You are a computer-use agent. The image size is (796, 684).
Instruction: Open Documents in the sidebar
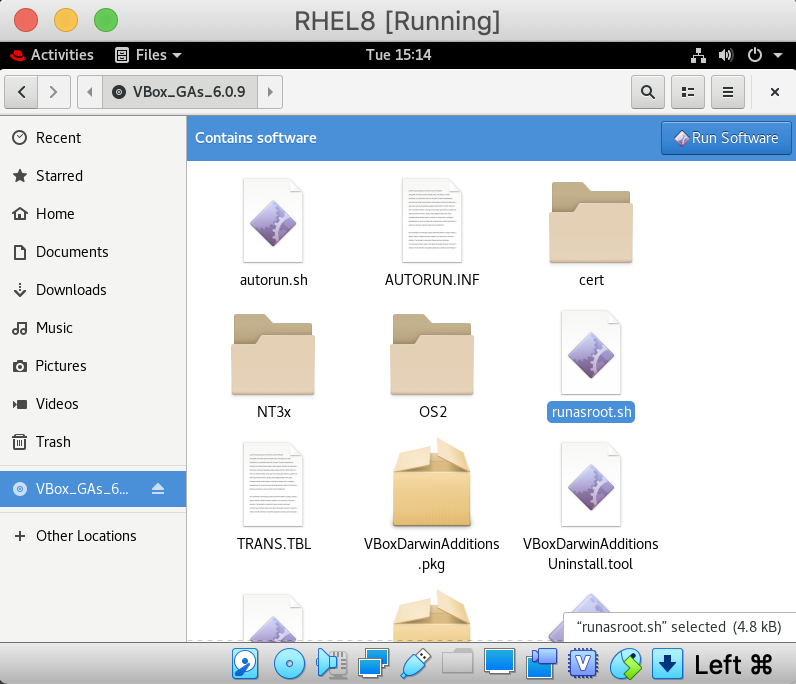click(x=93, y=252)
